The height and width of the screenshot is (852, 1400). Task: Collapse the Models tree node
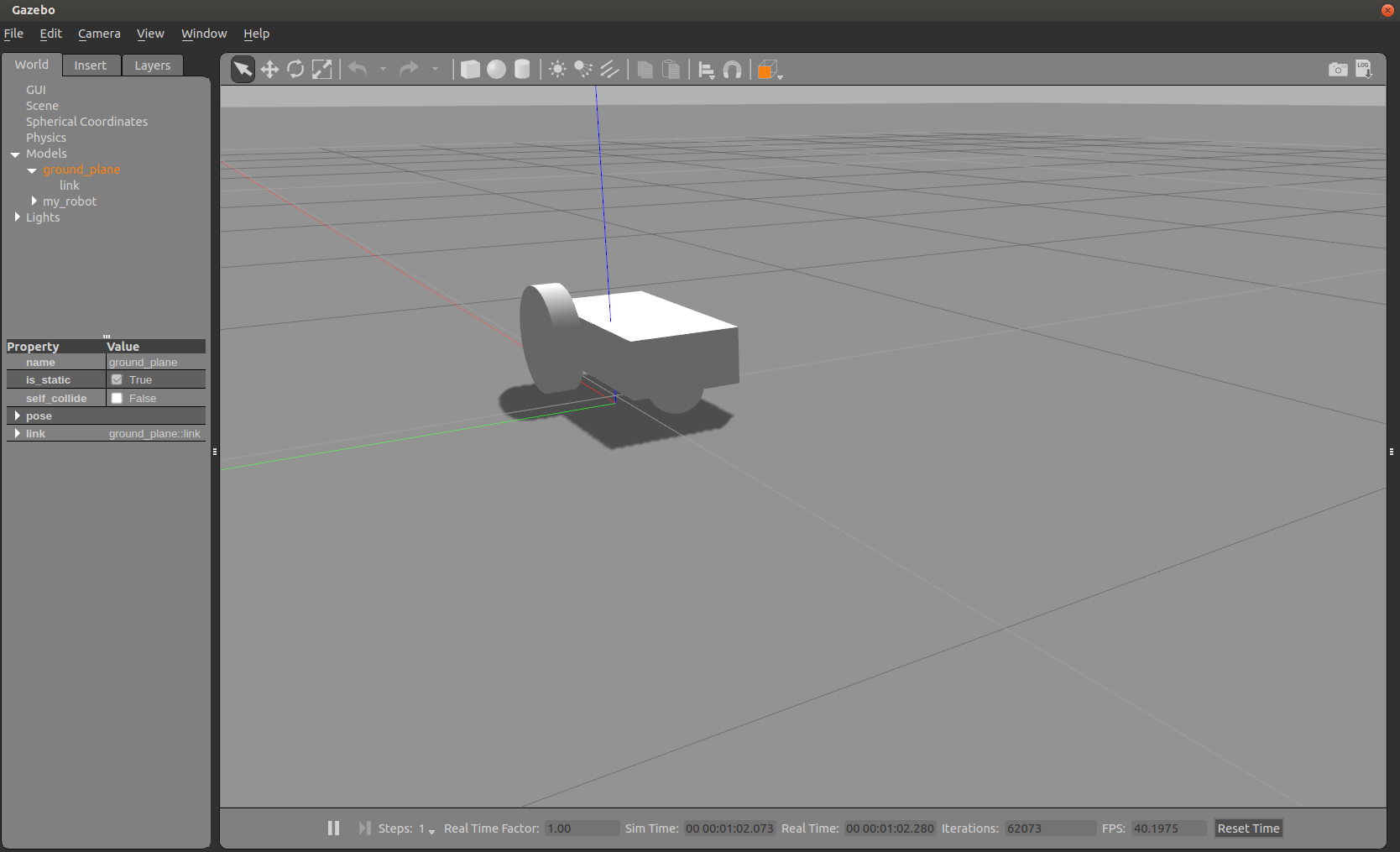[15, 154]
